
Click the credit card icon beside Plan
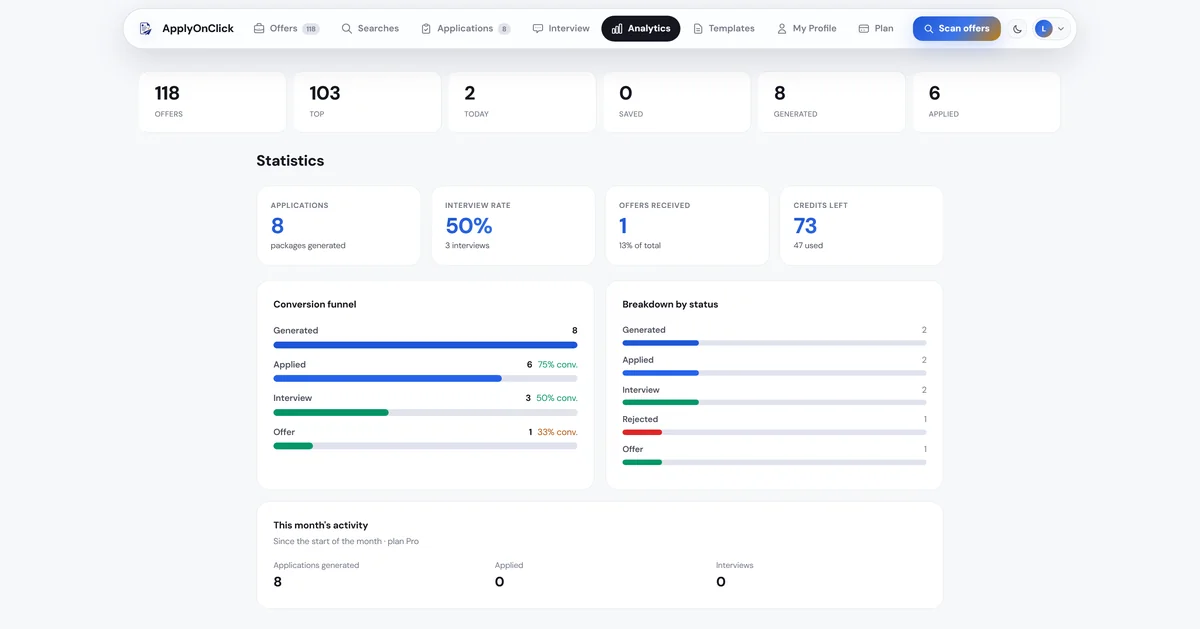(864, 29)
